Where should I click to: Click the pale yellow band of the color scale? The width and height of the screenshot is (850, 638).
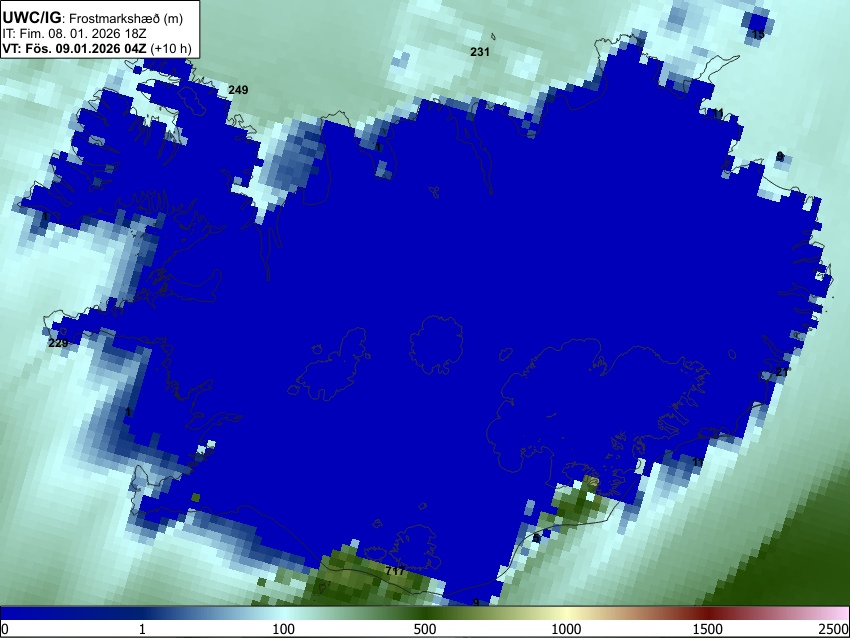[566, 614]
